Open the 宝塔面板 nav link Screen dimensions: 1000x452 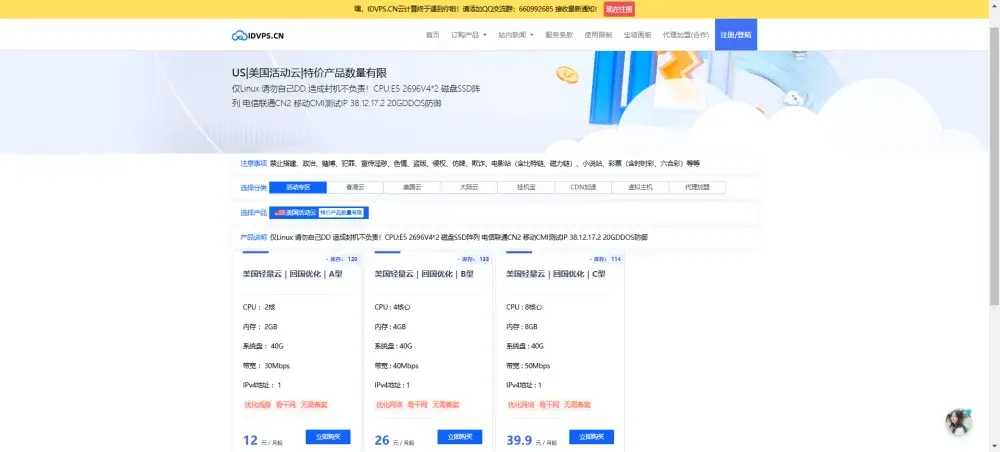click(x=637, y=35)
